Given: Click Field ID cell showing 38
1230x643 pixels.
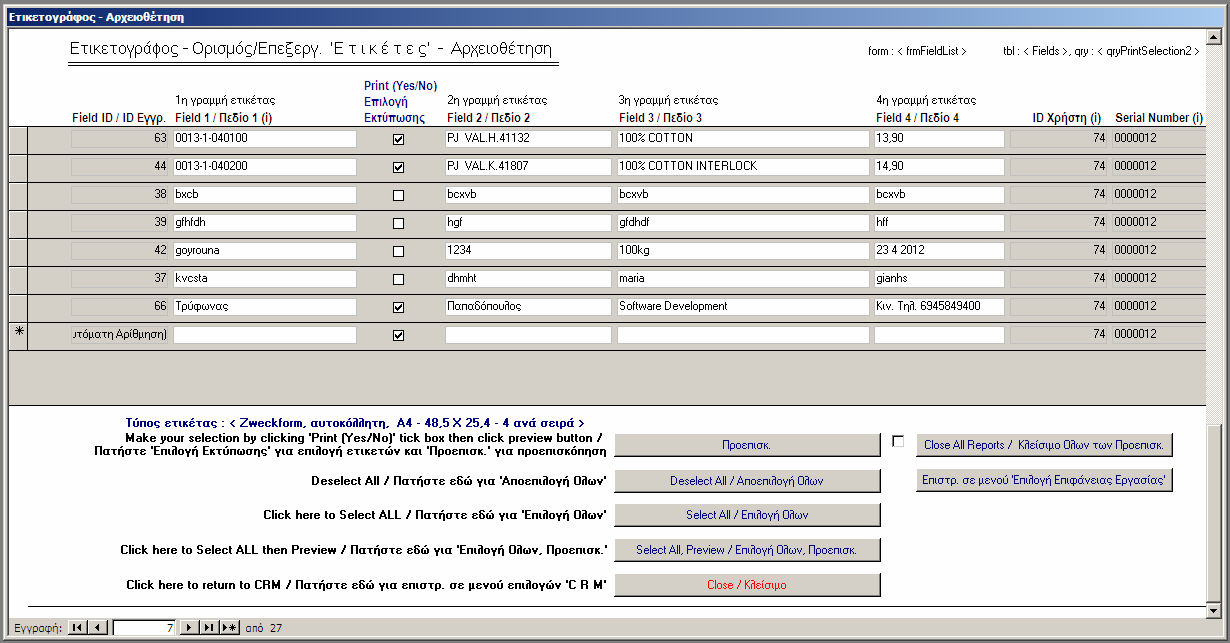Looking at the screenshot, I should [119, 195].
